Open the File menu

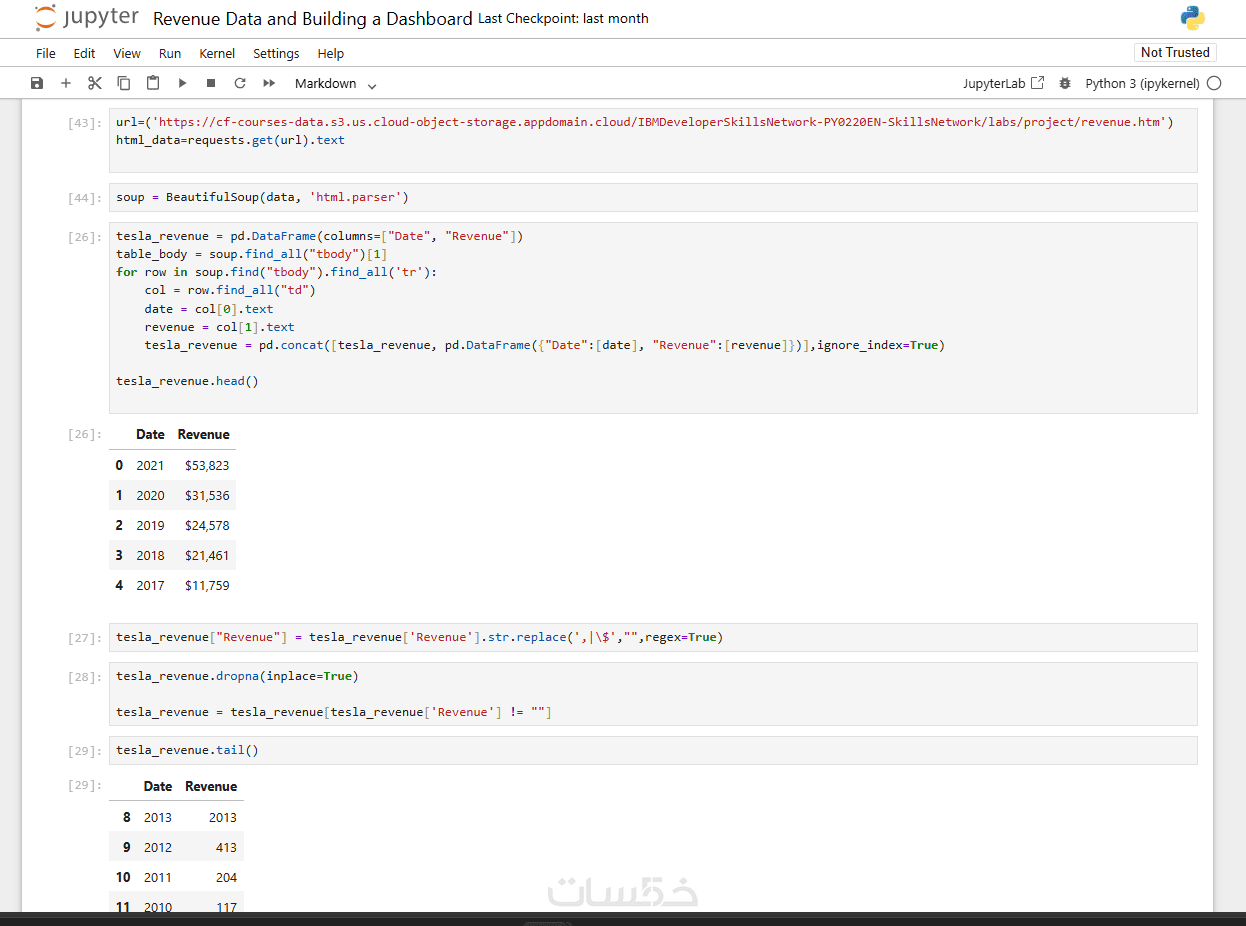pyautogui.click(x=46, y=53)
